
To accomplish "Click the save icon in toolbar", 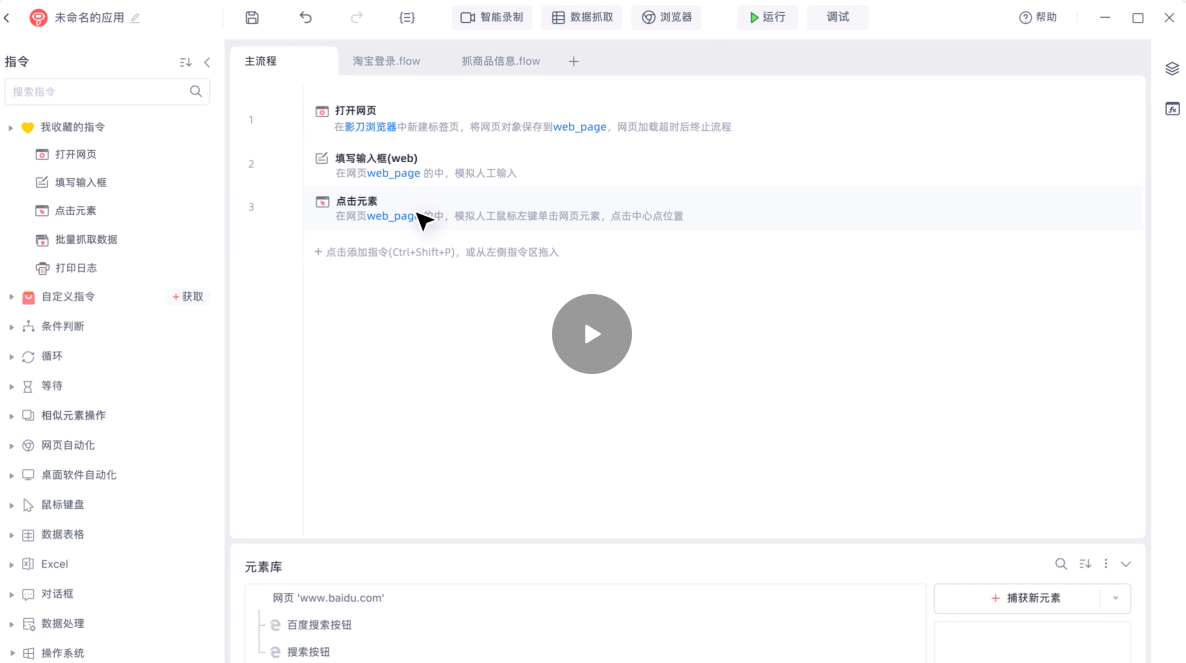I will (x=252, y=18).
